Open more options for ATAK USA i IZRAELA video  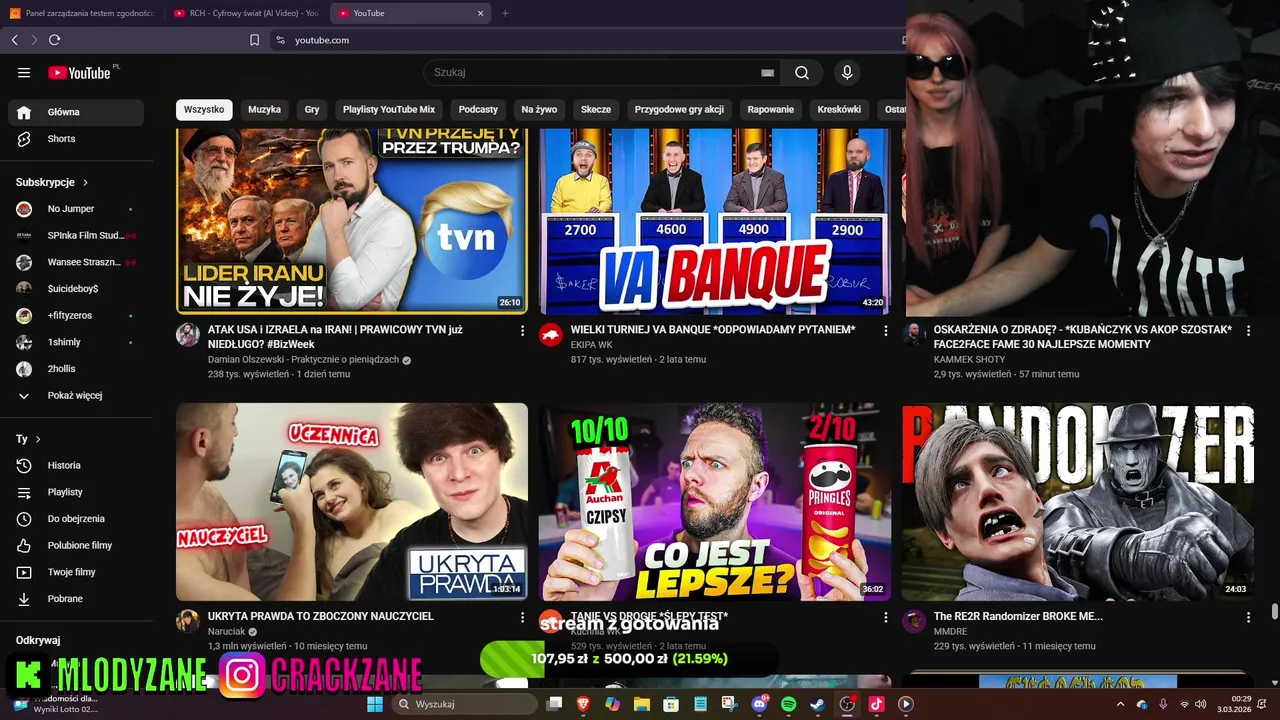click(x=522, y=330)
